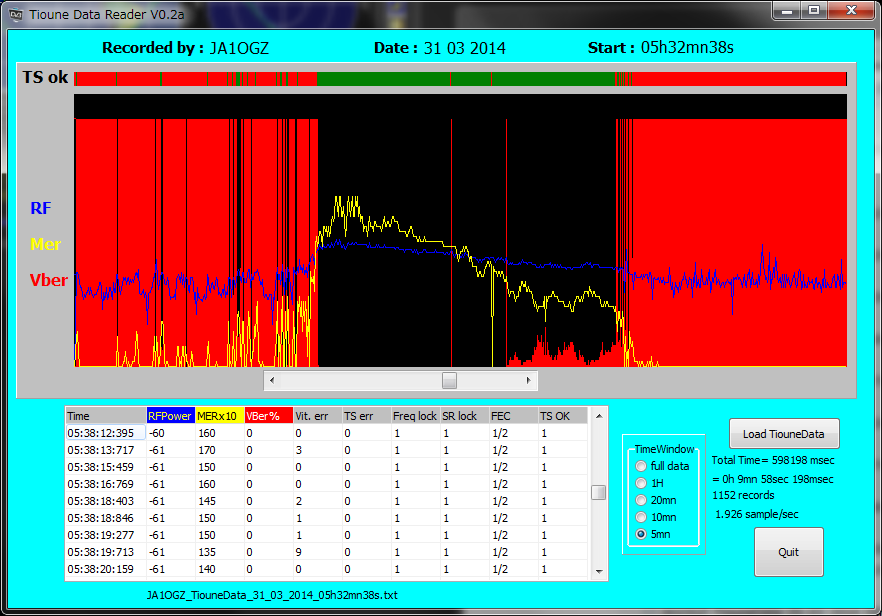Select time cell 05:38:12:395
This screenshot has width=882, height=616.
pos(106,433)
